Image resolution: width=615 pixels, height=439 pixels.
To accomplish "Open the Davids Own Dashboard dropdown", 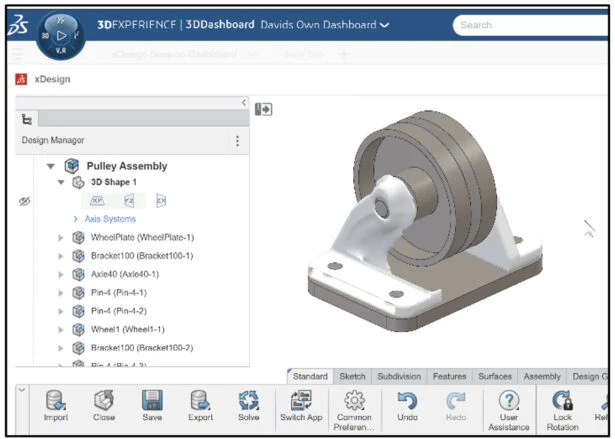I will click(384, 24).
